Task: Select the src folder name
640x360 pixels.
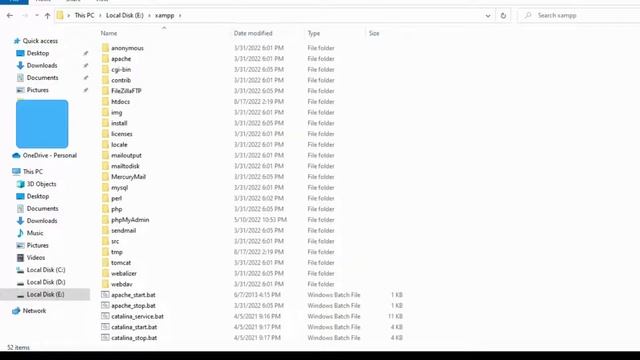Action: (115, 241)
